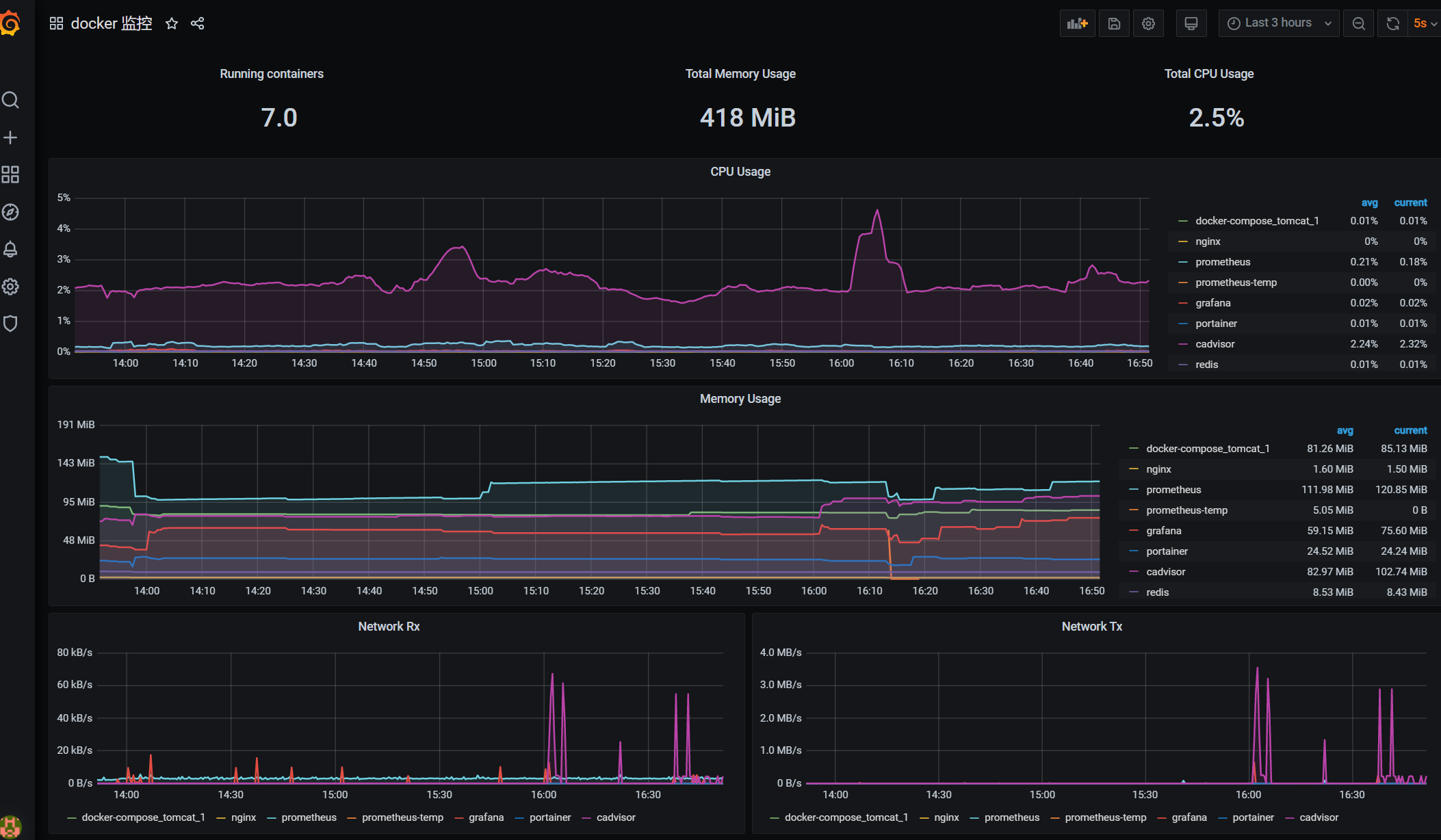Open the Running containers panel menu

(x=272, y=74)
